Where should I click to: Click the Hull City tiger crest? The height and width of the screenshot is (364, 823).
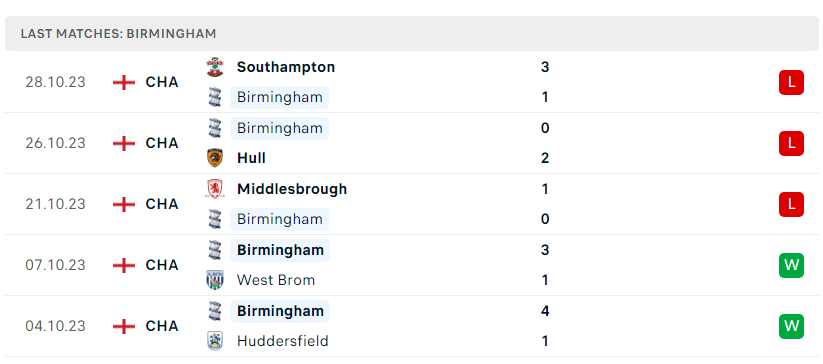coord(215,158)
